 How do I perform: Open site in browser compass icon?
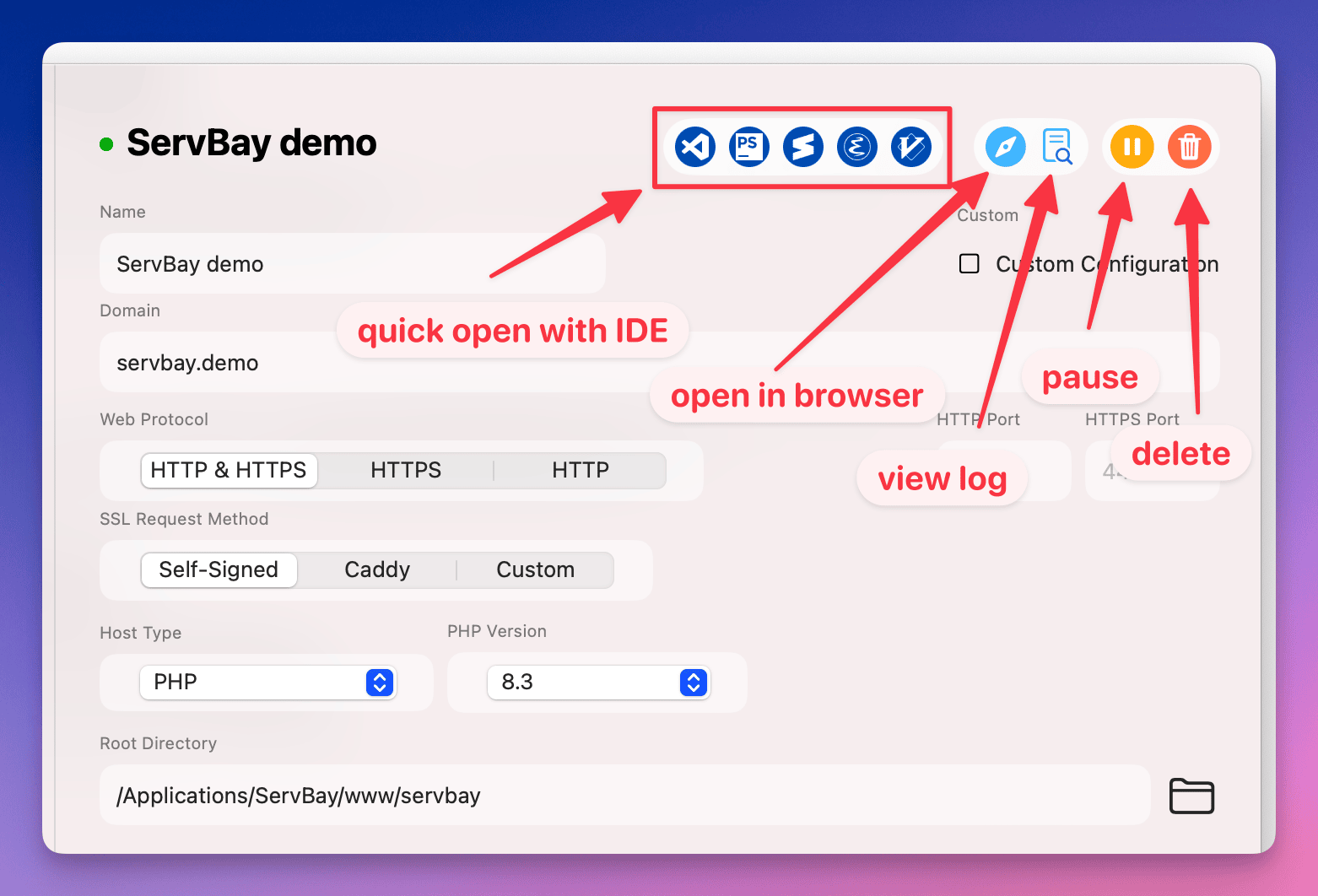(1006, 147)
